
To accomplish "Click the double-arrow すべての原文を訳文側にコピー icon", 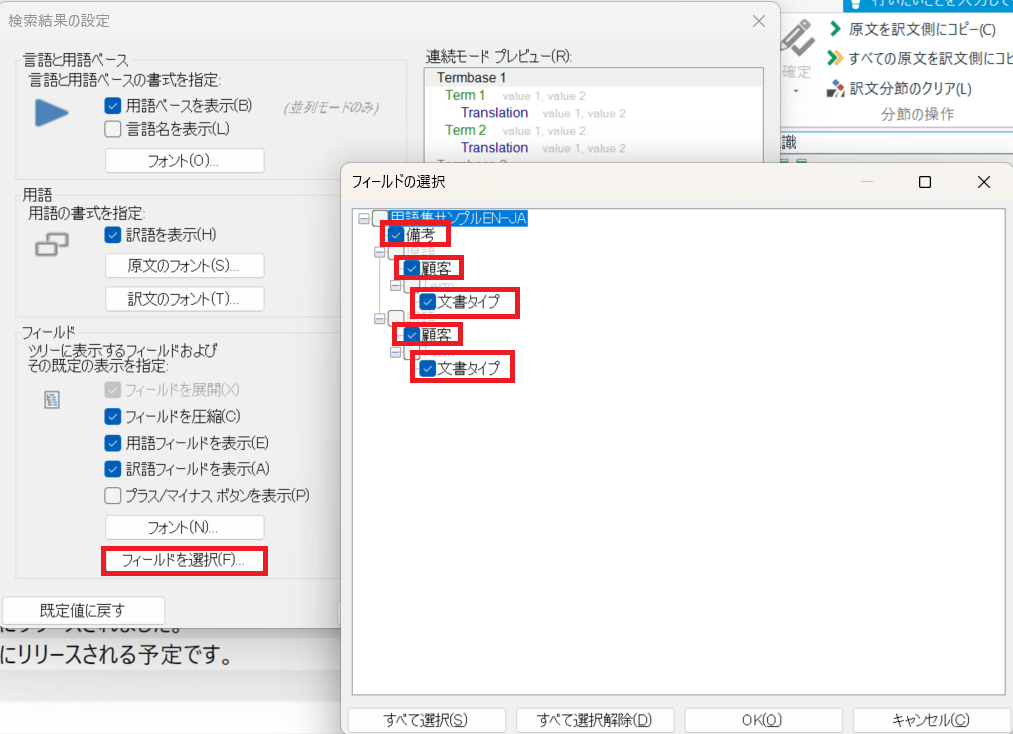I will pos(834,58).
